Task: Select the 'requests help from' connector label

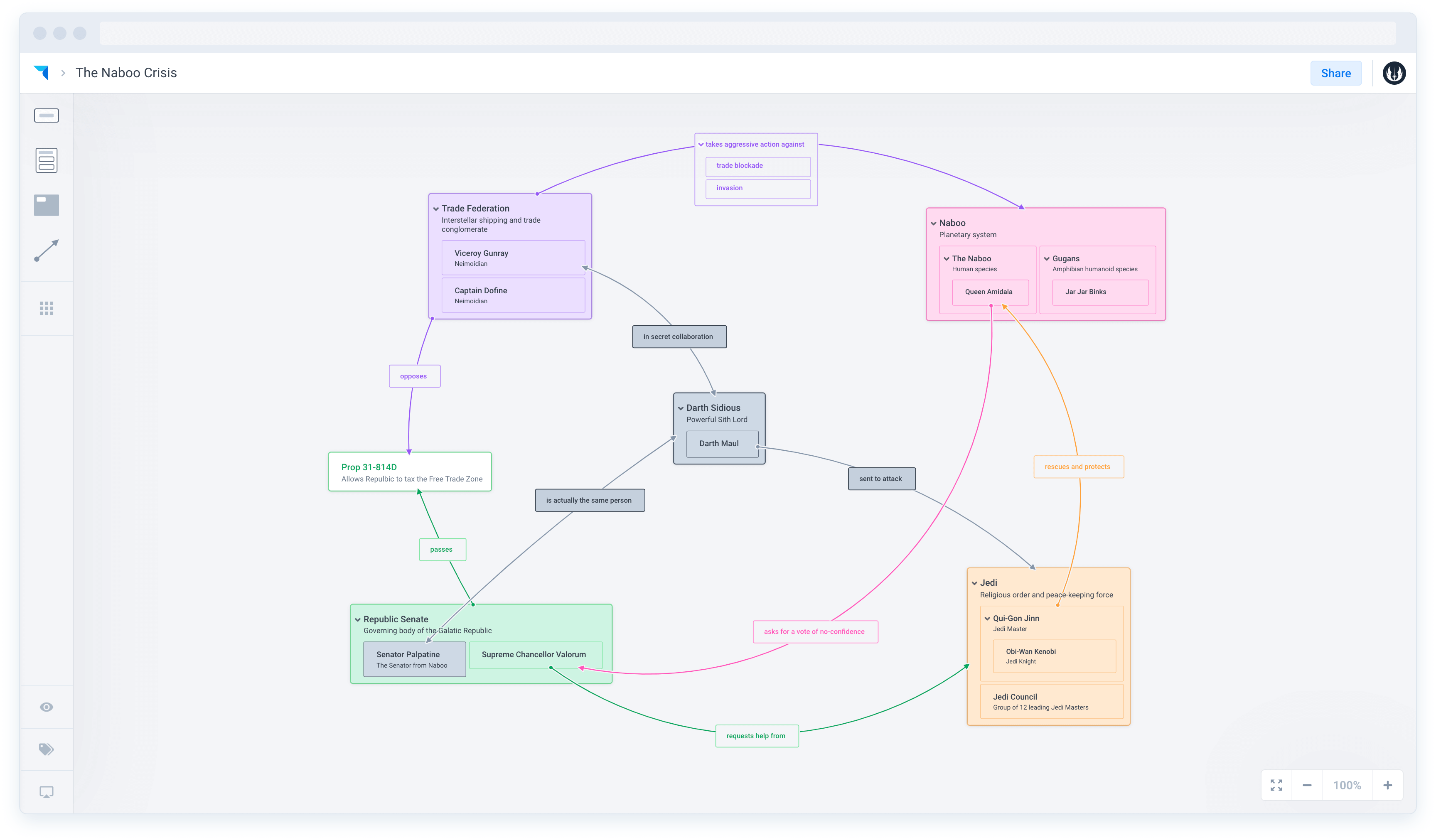Action: (756, 736)
